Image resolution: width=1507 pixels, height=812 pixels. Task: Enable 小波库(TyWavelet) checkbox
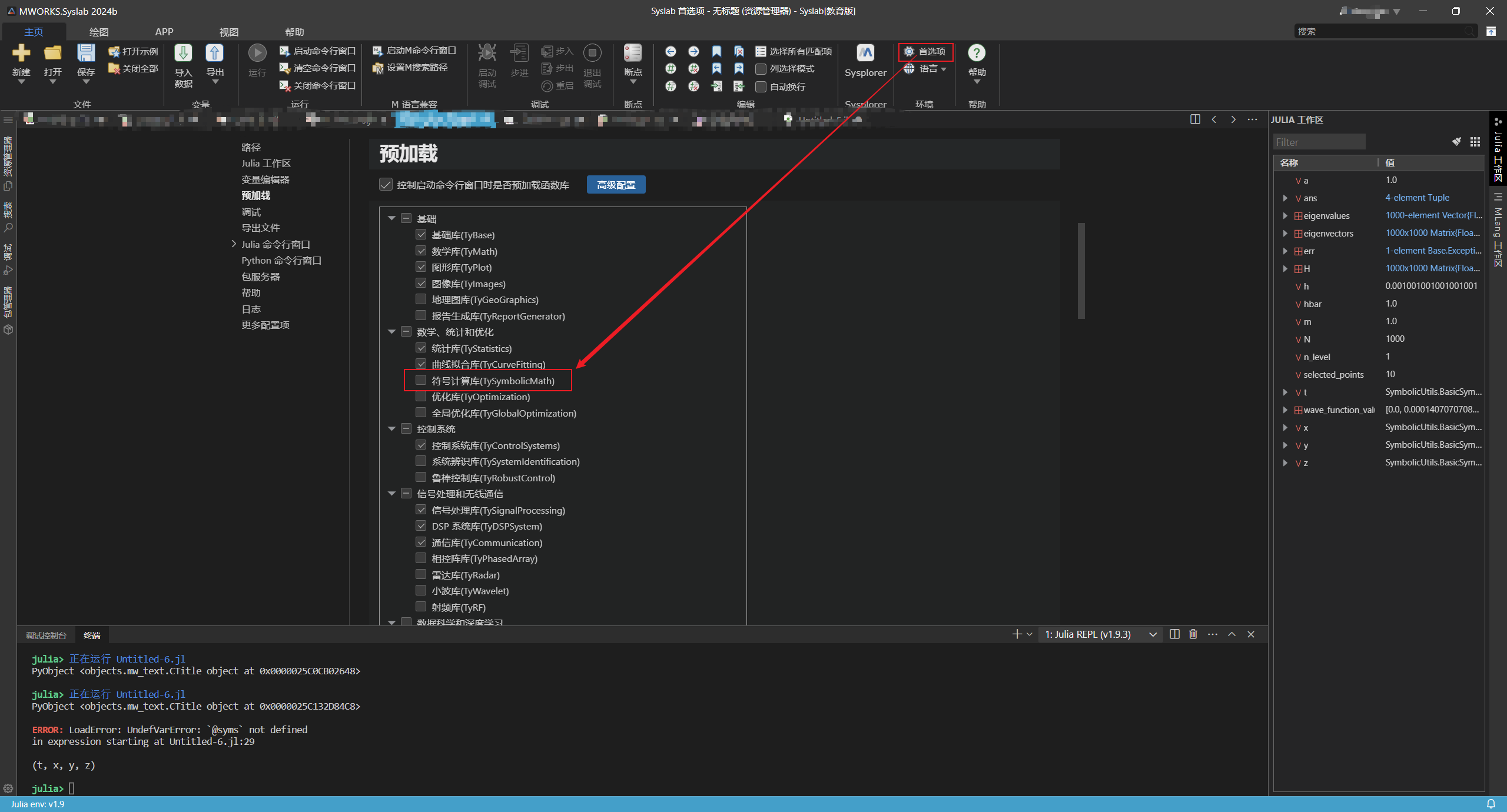pos(421,590)
